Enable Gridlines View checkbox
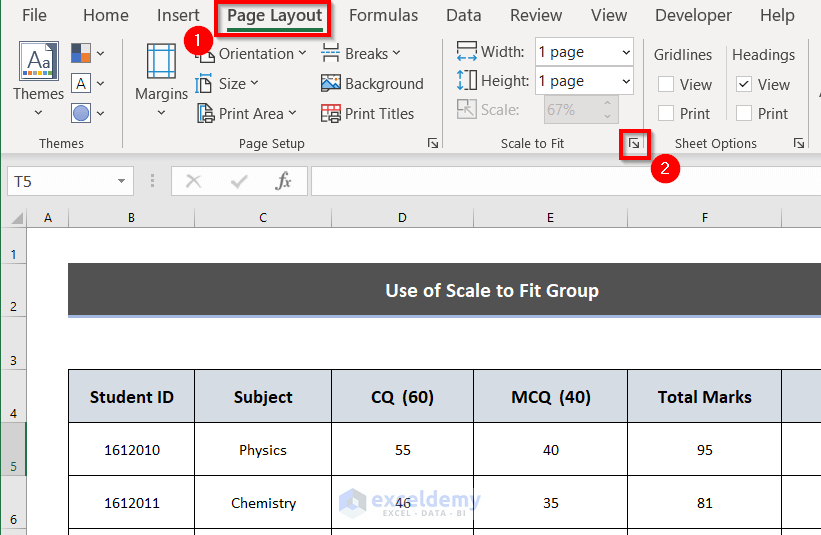 (666, 85)
